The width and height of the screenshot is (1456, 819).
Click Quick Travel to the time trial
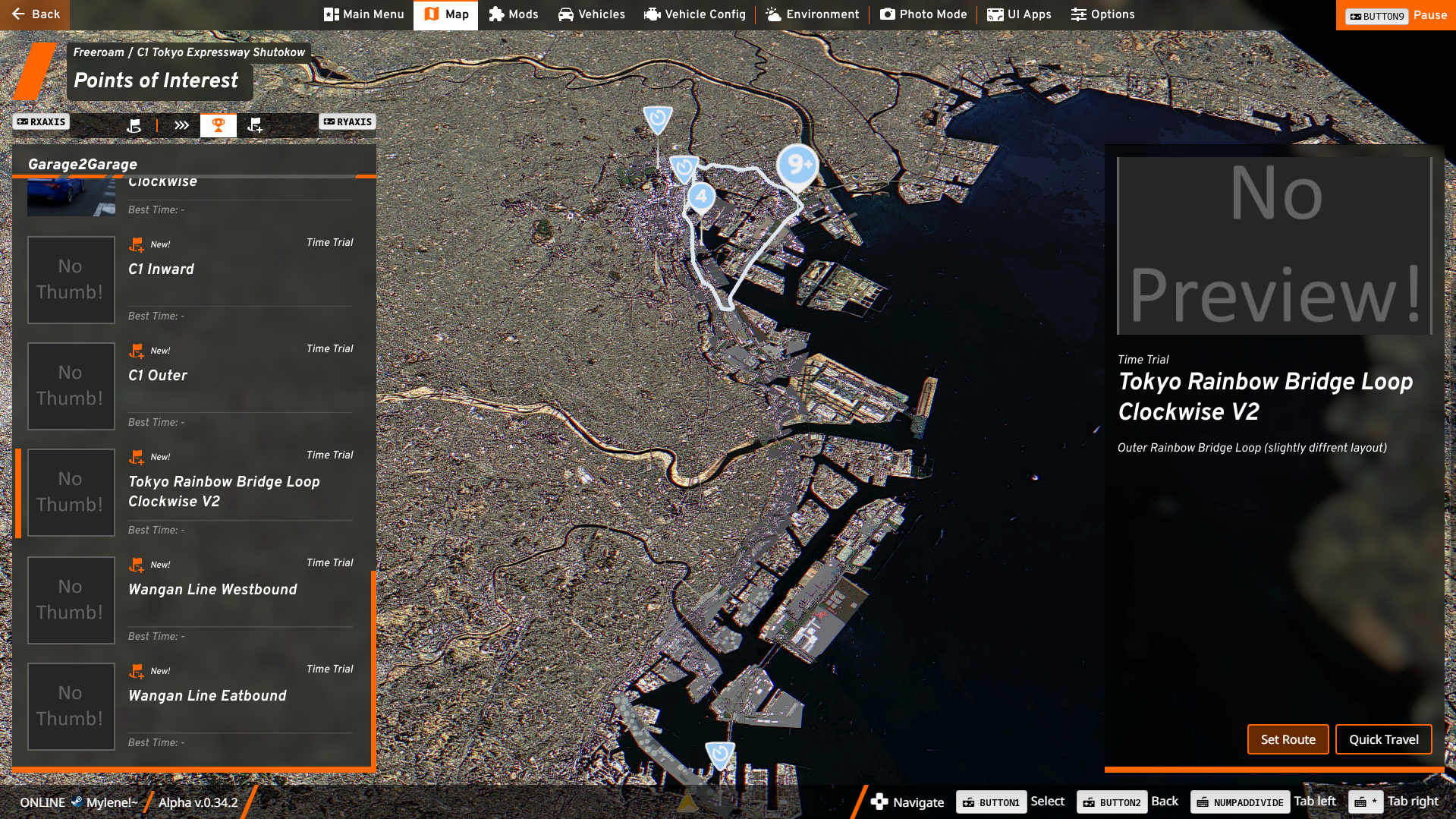(1383, 739)
